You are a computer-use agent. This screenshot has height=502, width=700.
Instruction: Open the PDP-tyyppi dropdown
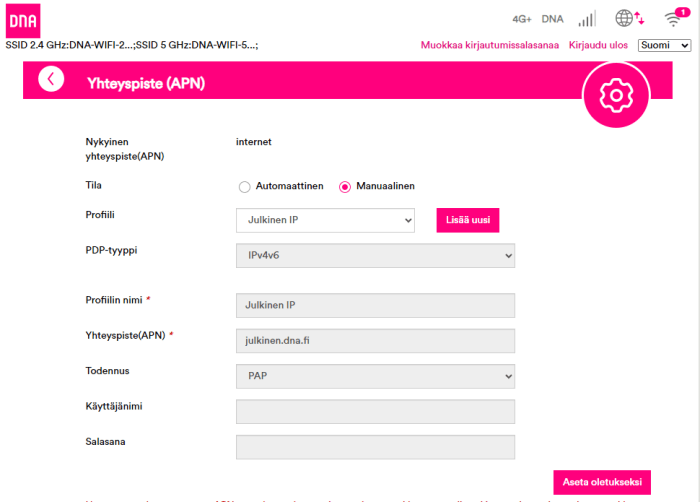(x=375, y=255)
